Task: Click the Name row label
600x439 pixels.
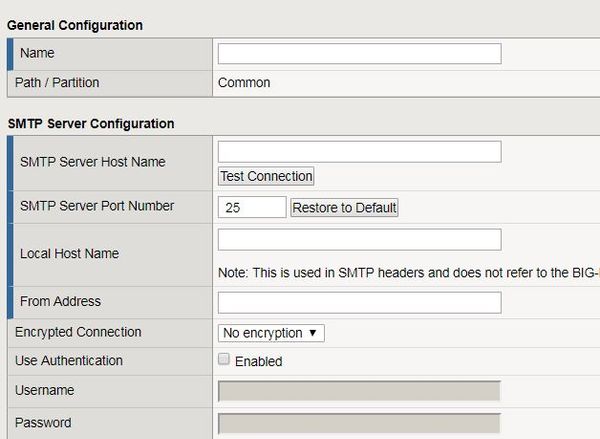Action: click(37, 52)
